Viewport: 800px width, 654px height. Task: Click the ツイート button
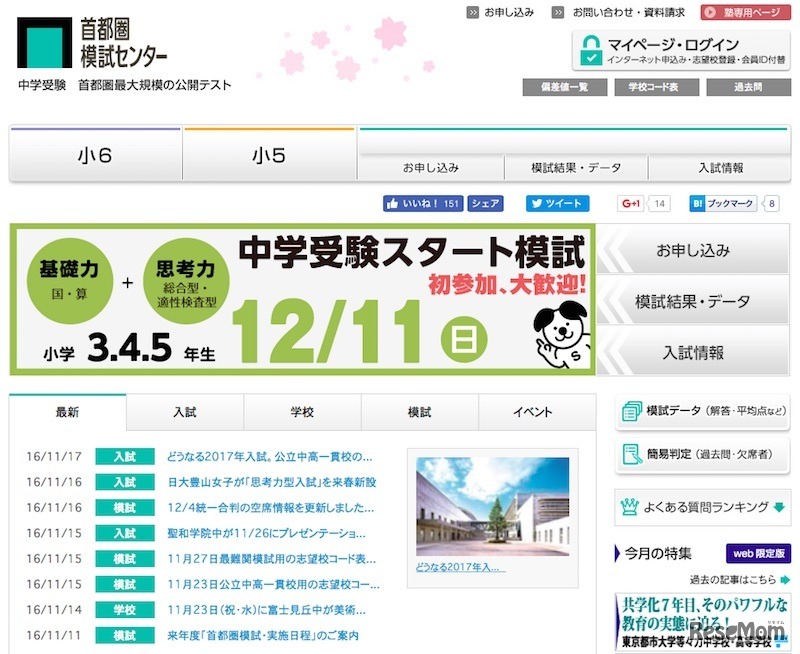(x=558, y=204)
